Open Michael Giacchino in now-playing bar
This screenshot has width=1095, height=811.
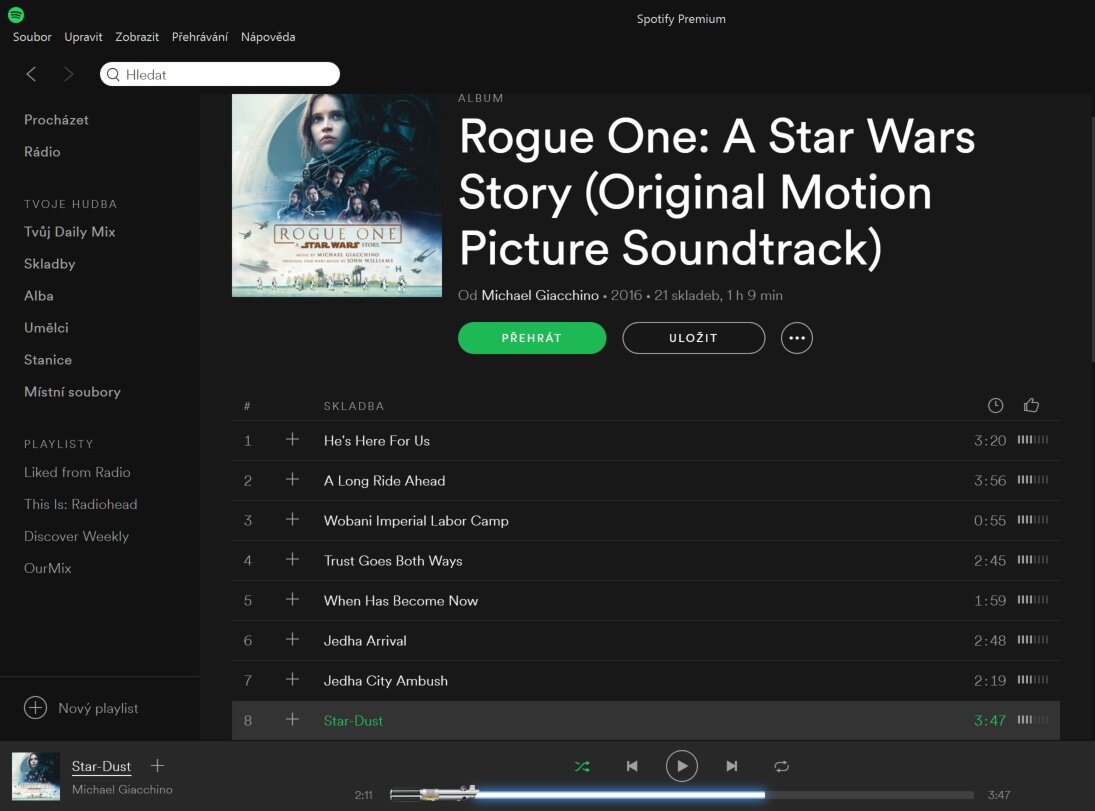(x=122, y=789)
